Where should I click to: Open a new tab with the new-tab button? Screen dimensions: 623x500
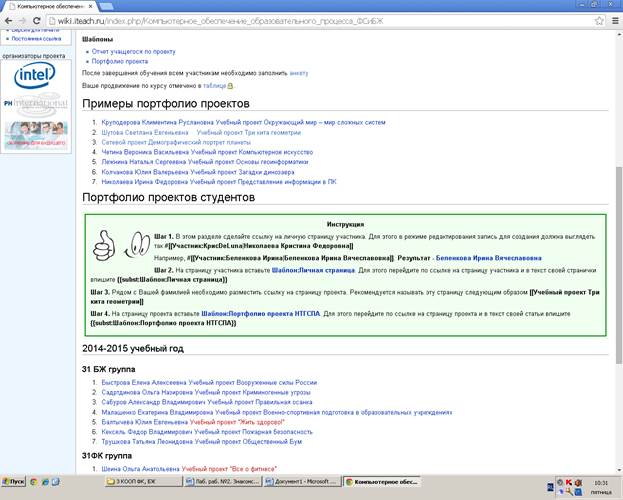pos(106,6)
